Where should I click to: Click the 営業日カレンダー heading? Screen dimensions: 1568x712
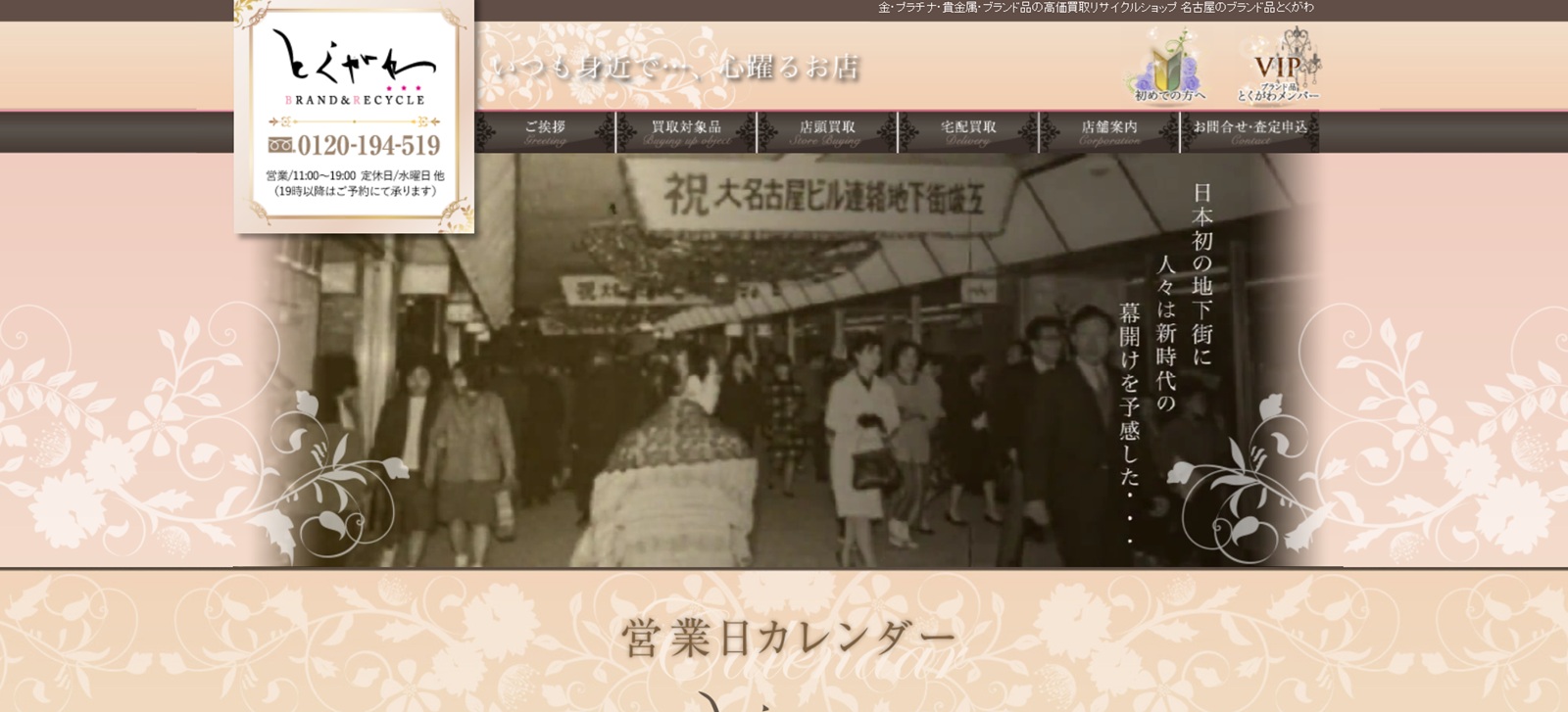(788, 639)
